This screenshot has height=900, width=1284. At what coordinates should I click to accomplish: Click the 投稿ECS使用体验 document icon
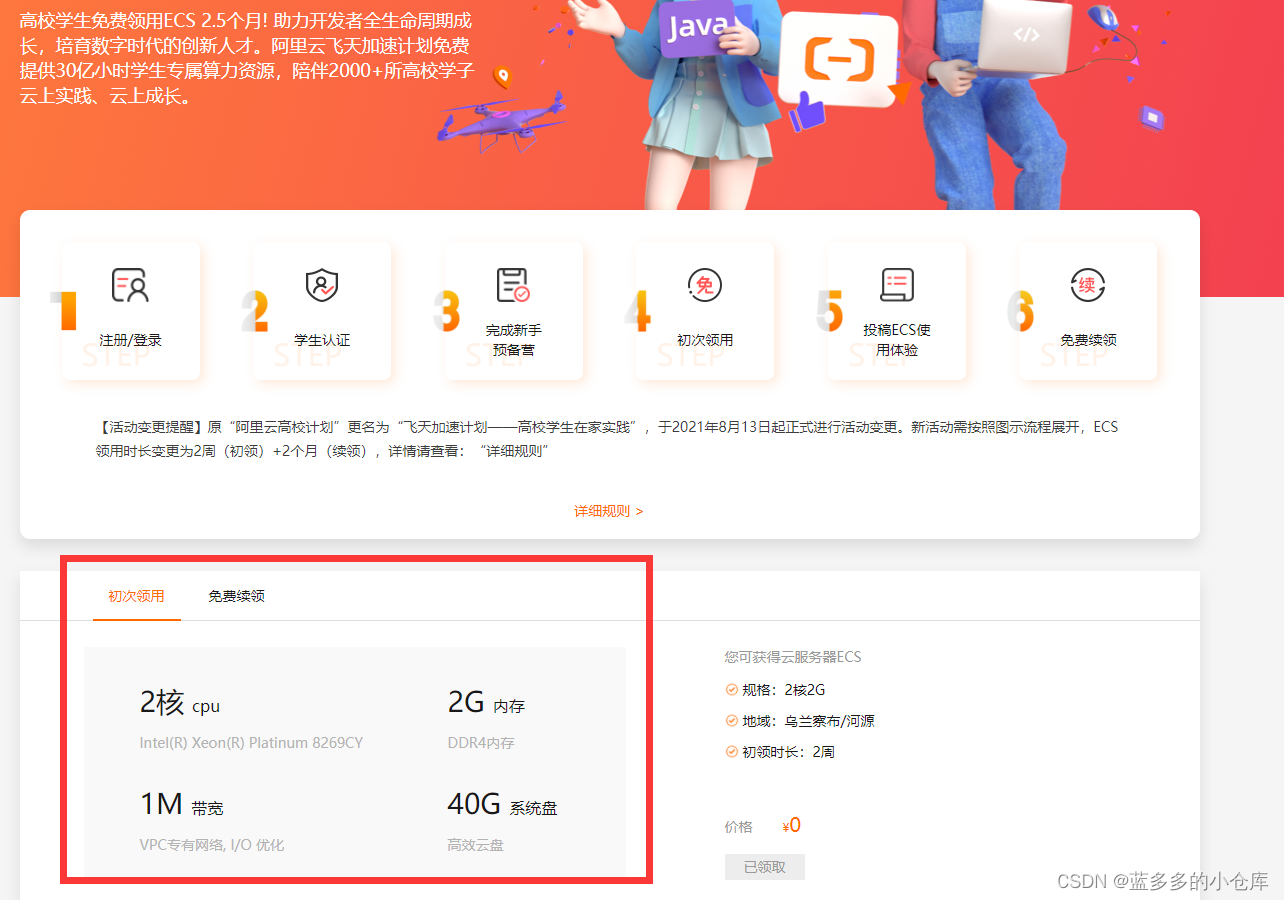[x=896, y=286]
